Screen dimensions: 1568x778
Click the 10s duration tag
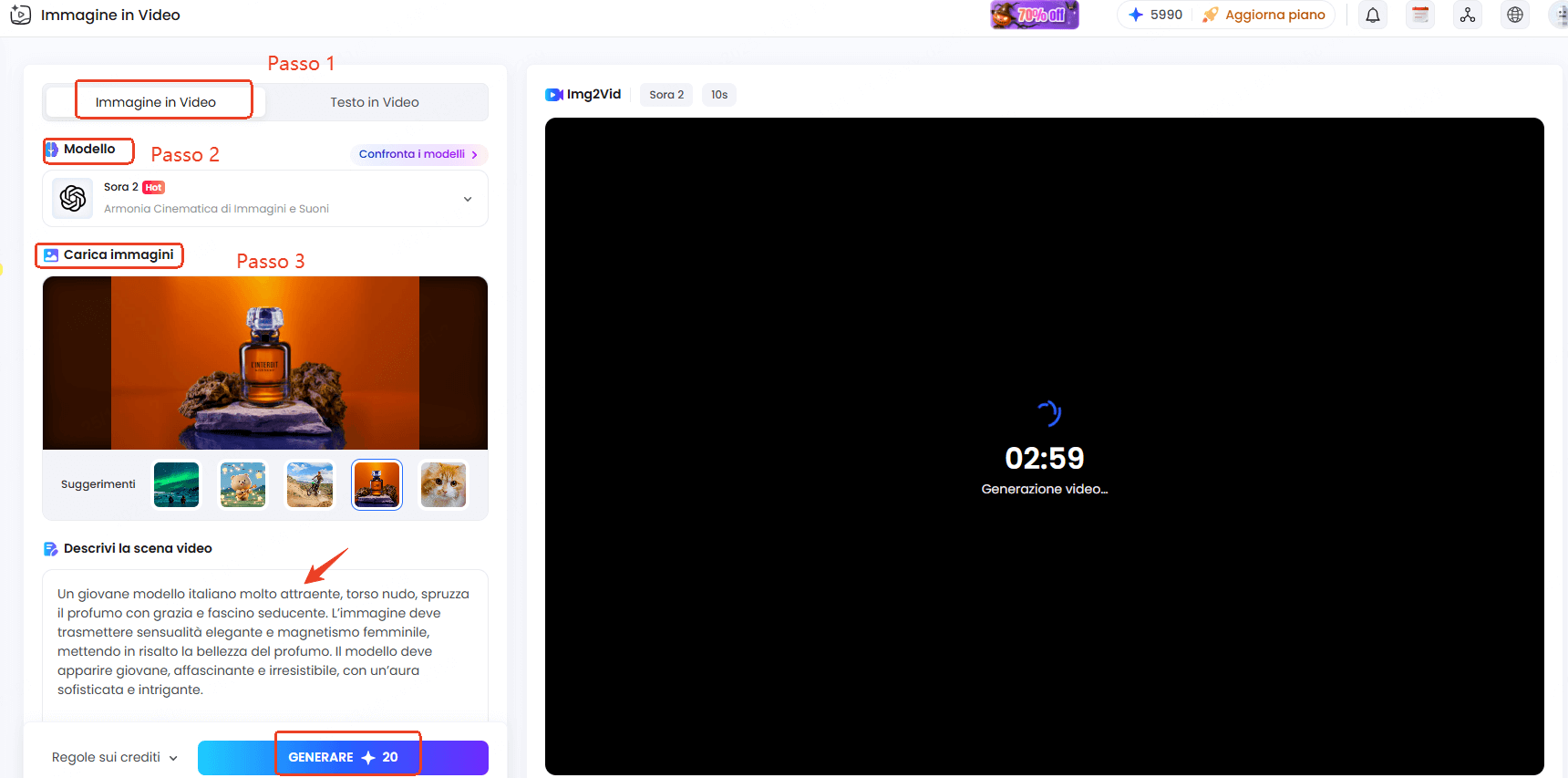pos(719,95)
